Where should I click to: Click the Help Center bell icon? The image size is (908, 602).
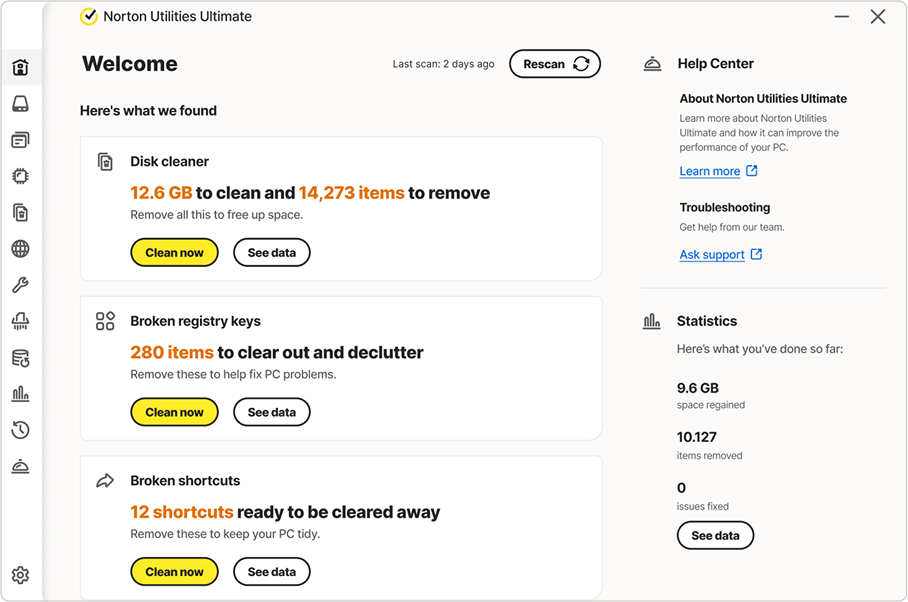tap(653, 64)
